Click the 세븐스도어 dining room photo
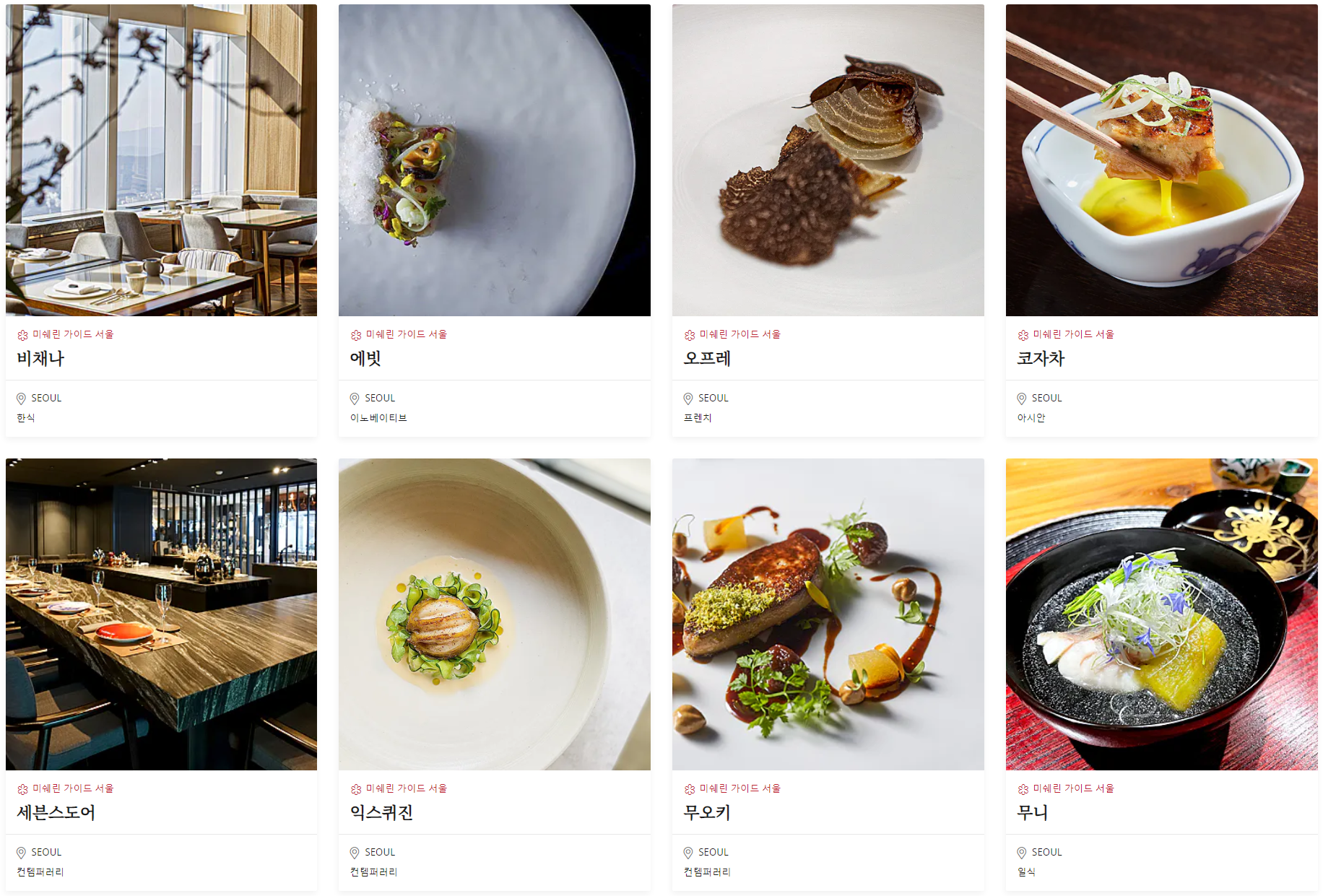 pyautogui.click(x=161, y=614)
